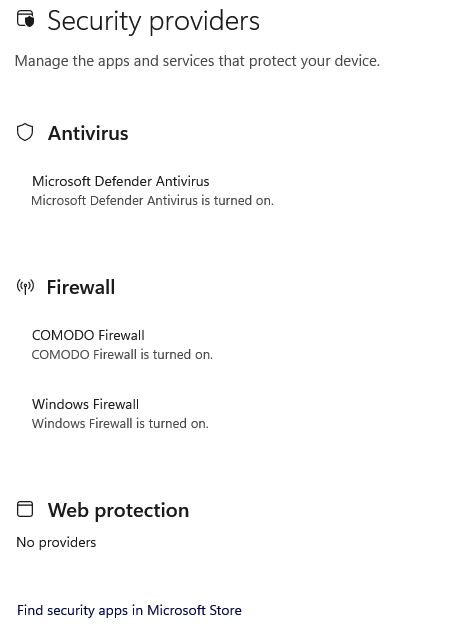Click 'Microsoft Store' within the bottom link
The image size is (460, 641).
point(194,610)
